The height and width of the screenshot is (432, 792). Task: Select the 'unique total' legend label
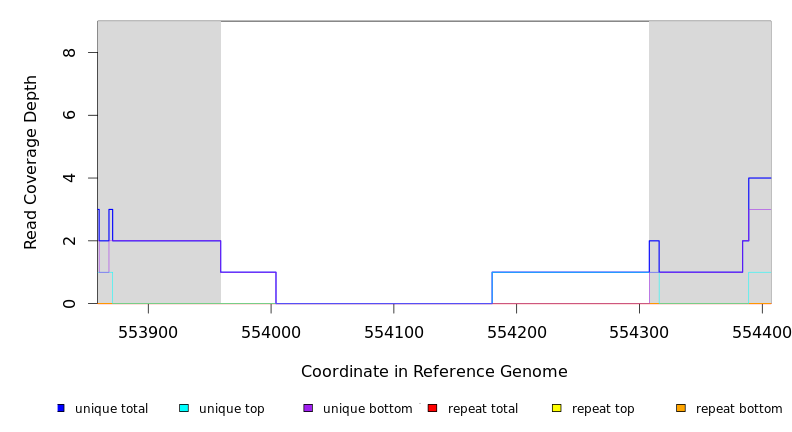pyautogui.click(x=111, y=409)
